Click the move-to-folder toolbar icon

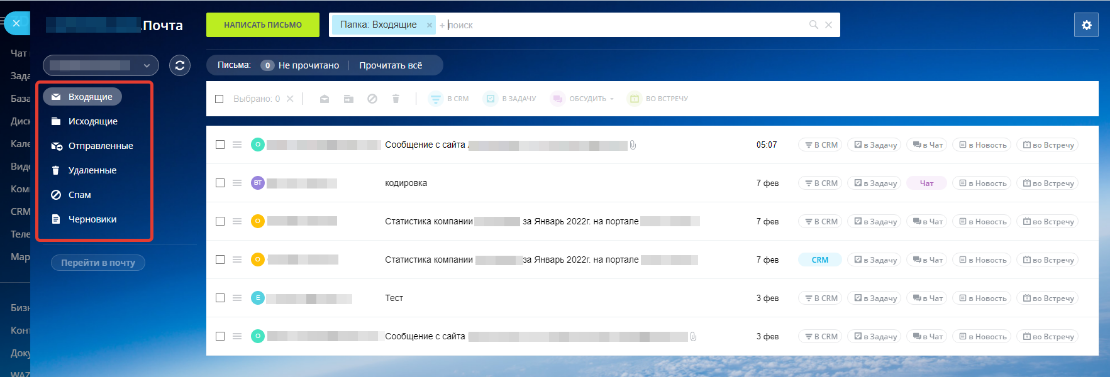pos(348,99)
